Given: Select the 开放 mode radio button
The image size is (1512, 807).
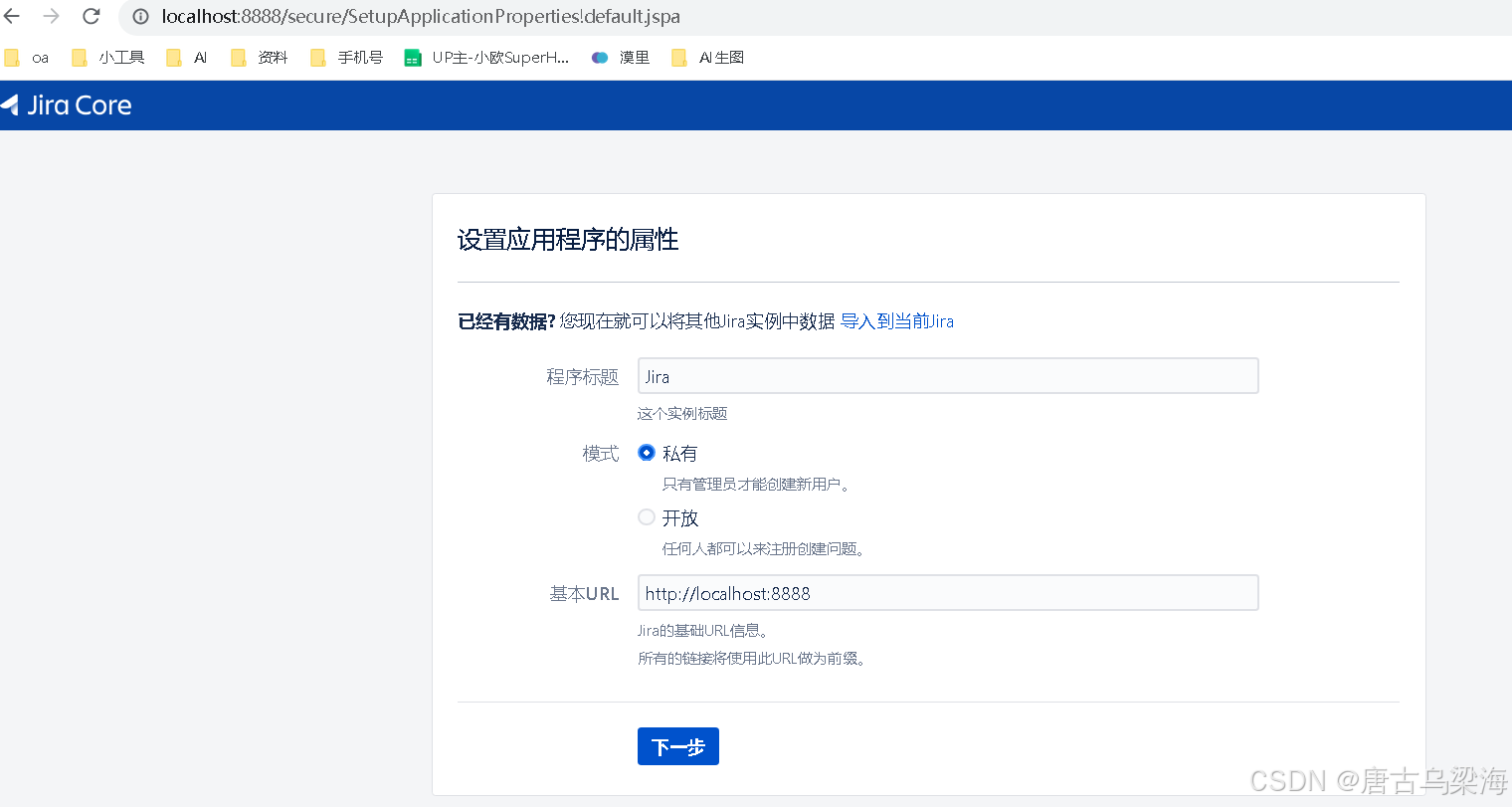Looking at the screenshot, I should click(x=647, y=517).
